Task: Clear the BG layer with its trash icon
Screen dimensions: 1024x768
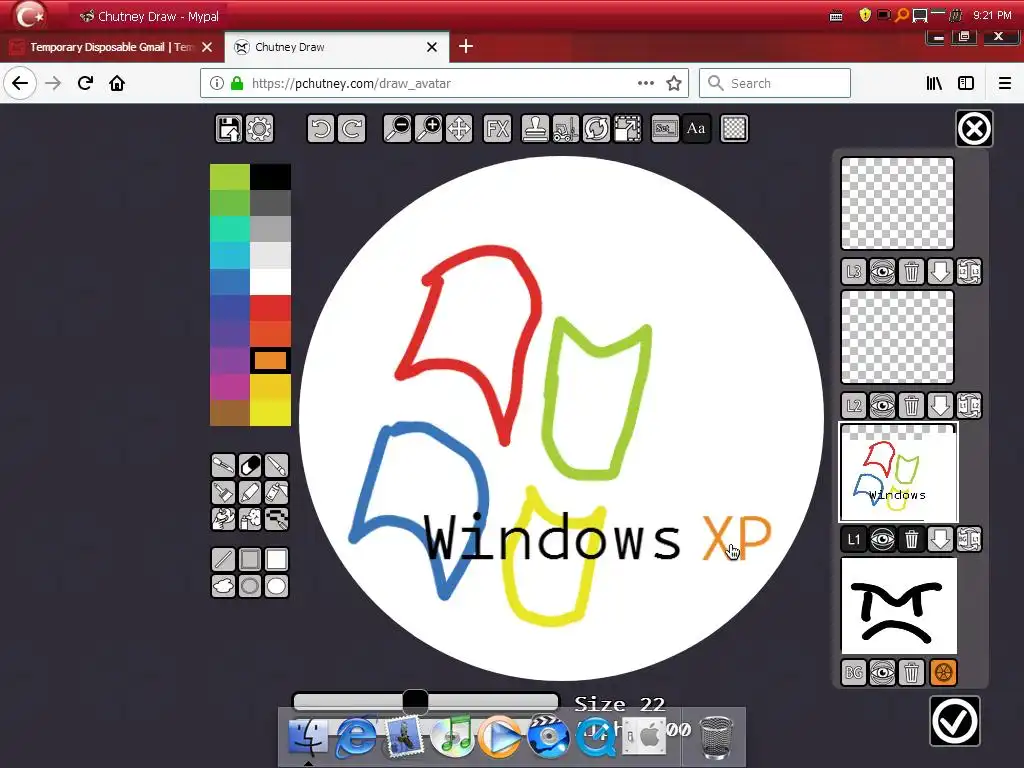Action: [x=911, y=673]
